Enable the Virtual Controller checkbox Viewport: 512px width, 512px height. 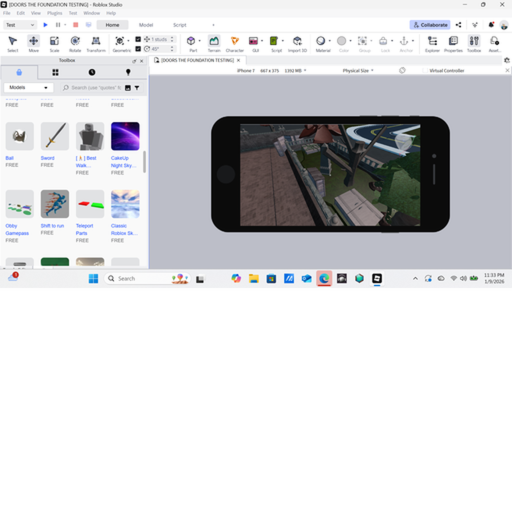click(x=425, y=71)
